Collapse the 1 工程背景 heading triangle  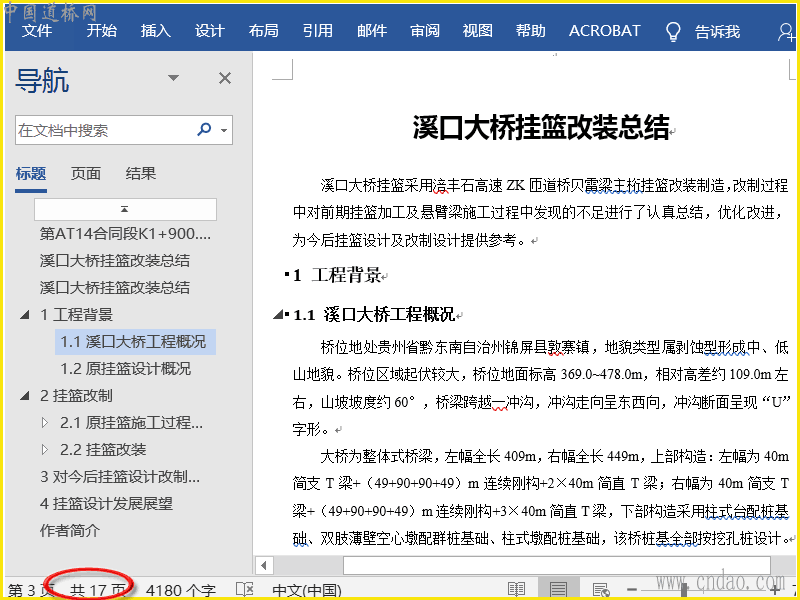coord(24,315)
